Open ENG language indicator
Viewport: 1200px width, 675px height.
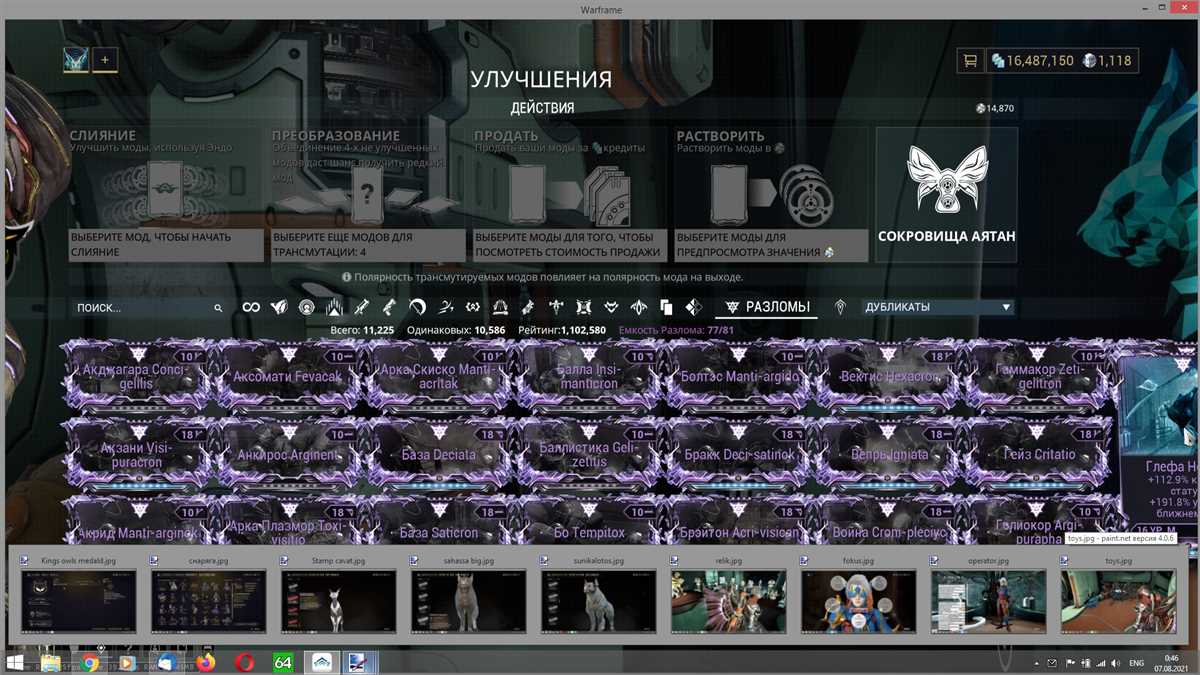tap(1137, 663)
